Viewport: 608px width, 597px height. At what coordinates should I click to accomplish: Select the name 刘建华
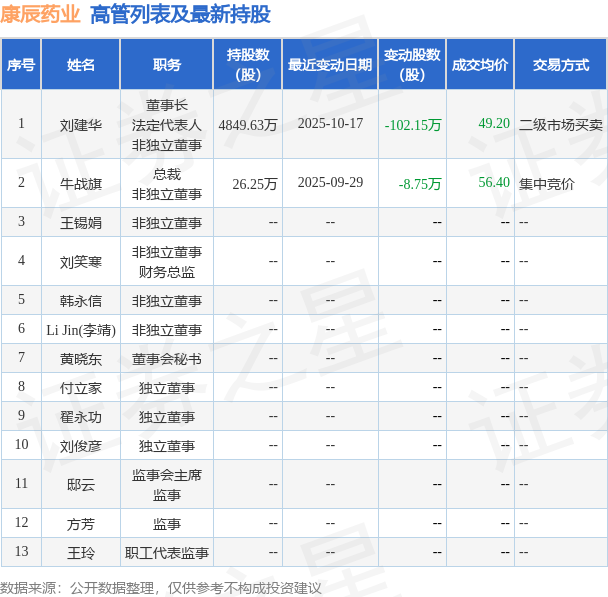[81, 125]
